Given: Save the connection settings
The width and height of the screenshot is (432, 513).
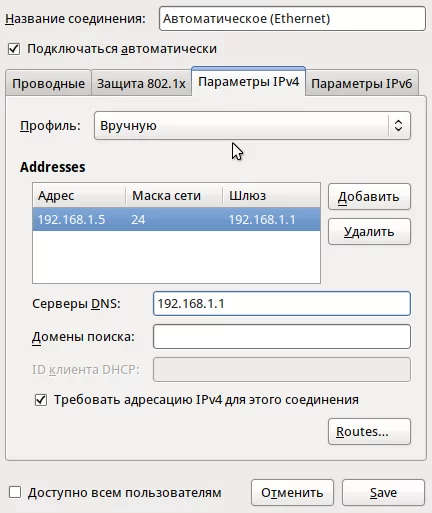Looking at the screenshot, I should tap(383, 493).
